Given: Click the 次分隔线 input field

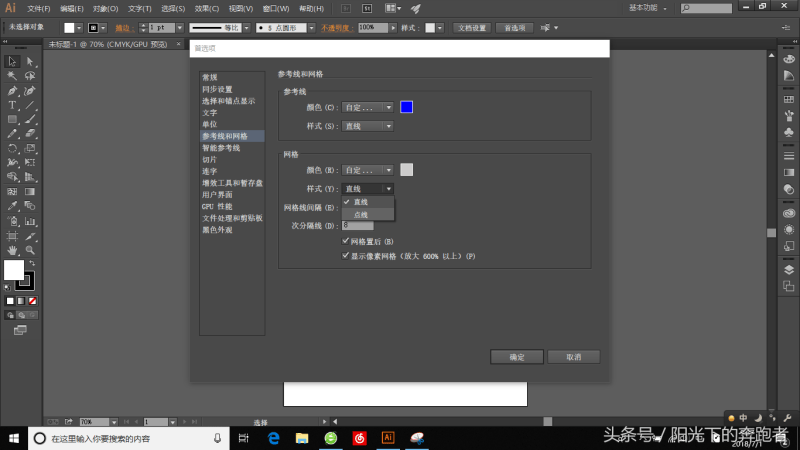Looking at the screenshot, I should (x=358, y=226).
